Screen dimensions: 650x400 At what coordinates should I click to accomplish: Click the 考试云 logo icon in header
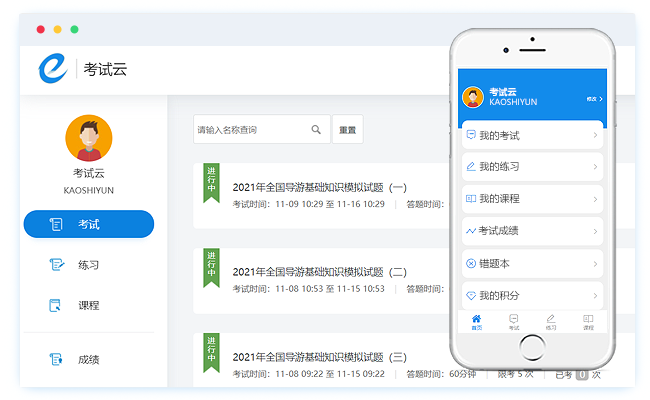point(52,68)
